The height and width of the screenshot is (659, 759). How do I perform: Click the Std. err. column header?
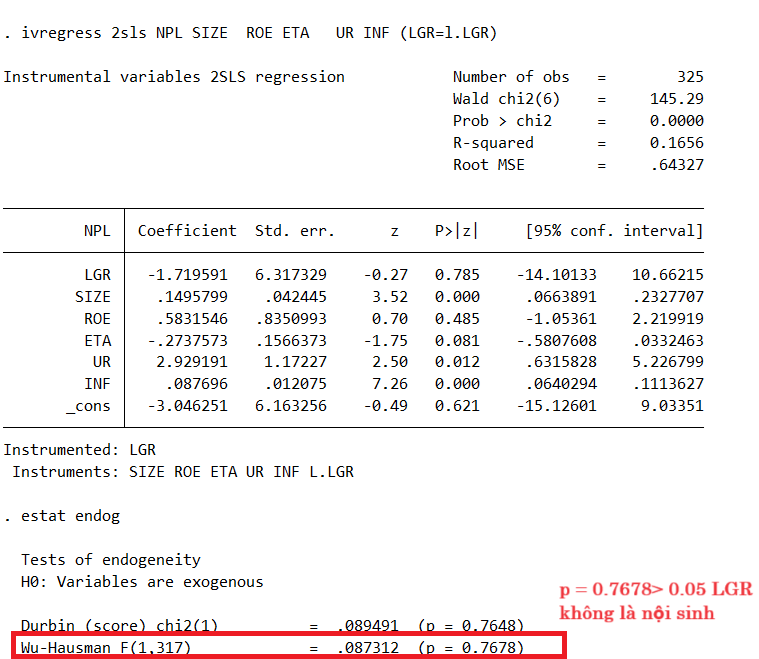tap(295, 231)
